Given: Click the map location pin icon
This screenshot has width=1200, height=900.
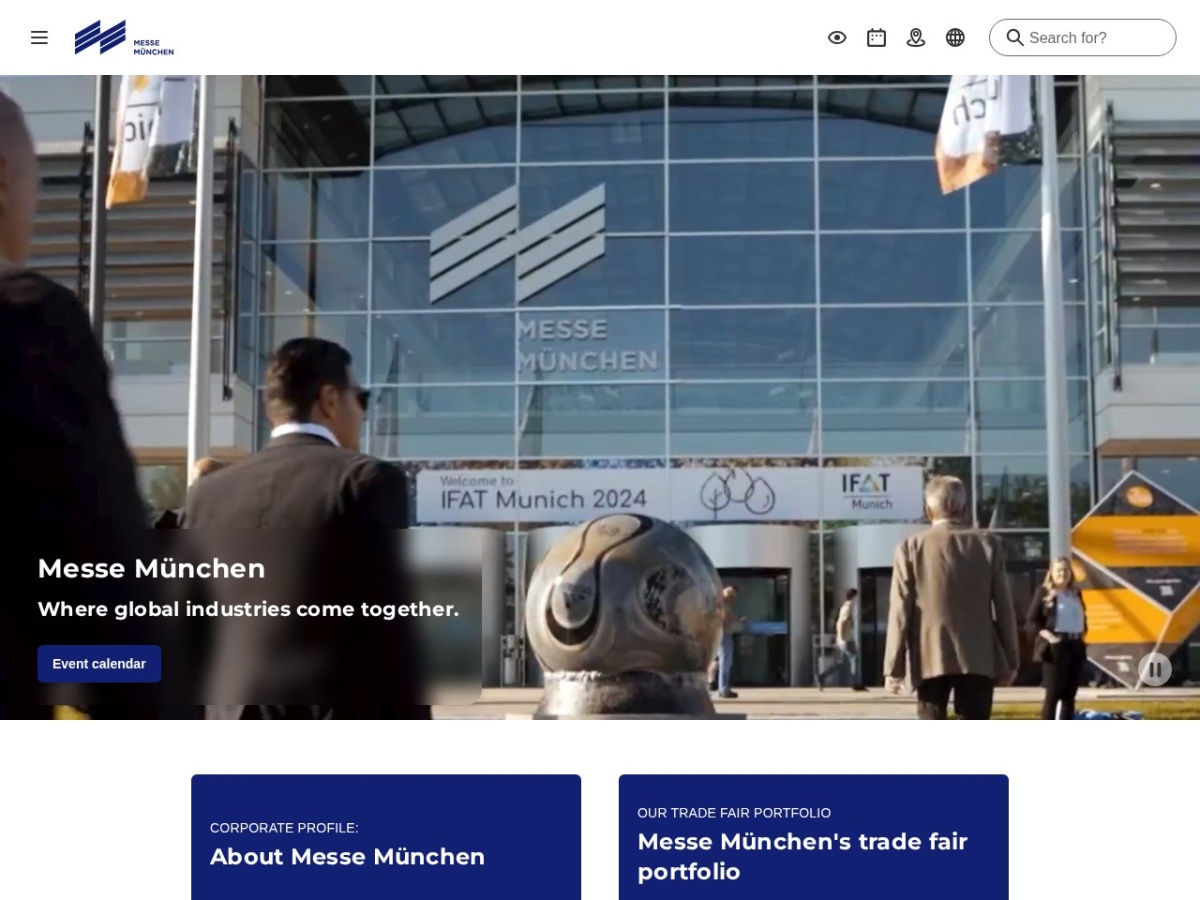Looking at the screenshot, I should tap(916, 37).
